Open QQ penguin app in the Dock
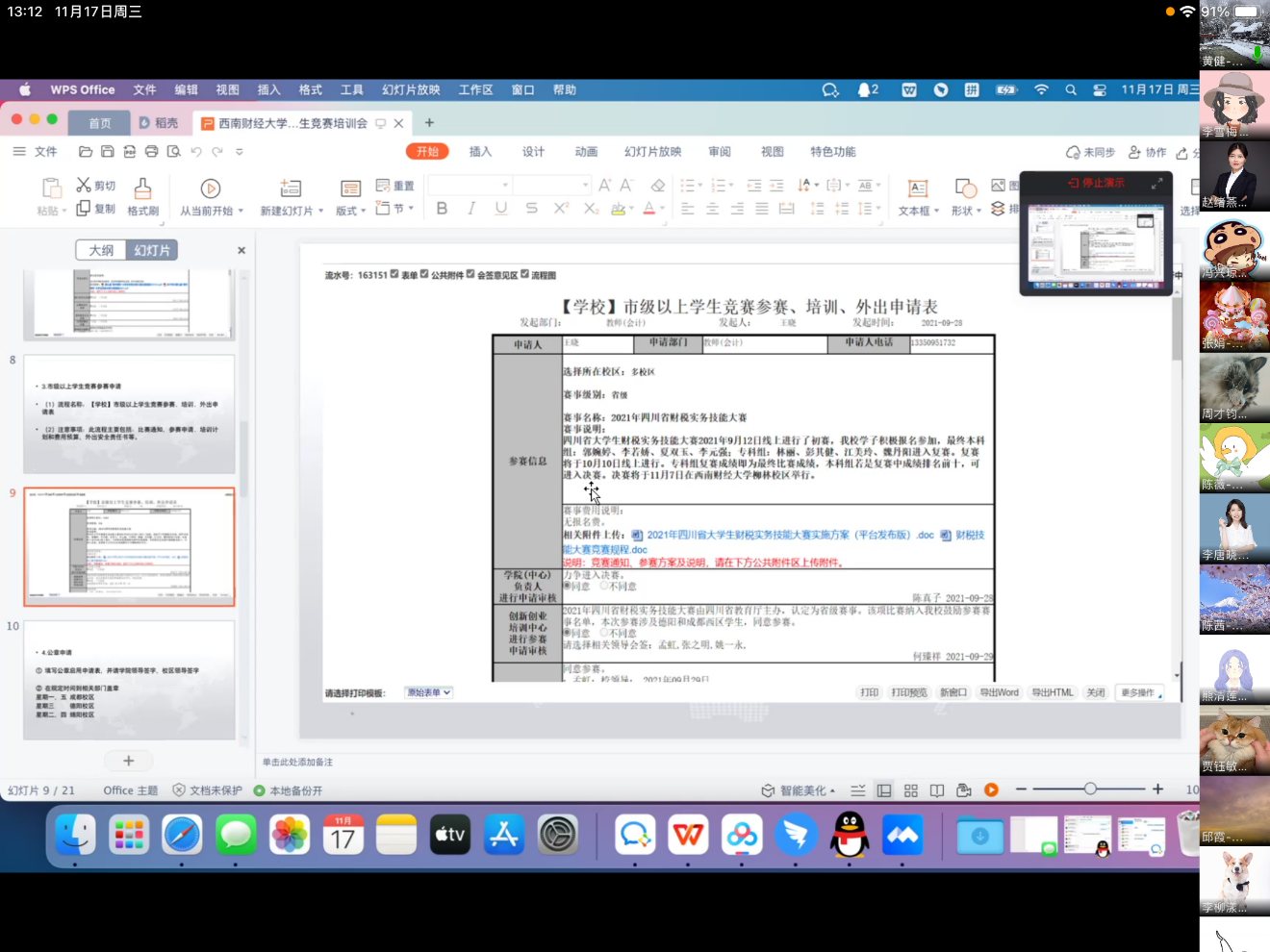The image size is (1270, 952). point(850,835)
